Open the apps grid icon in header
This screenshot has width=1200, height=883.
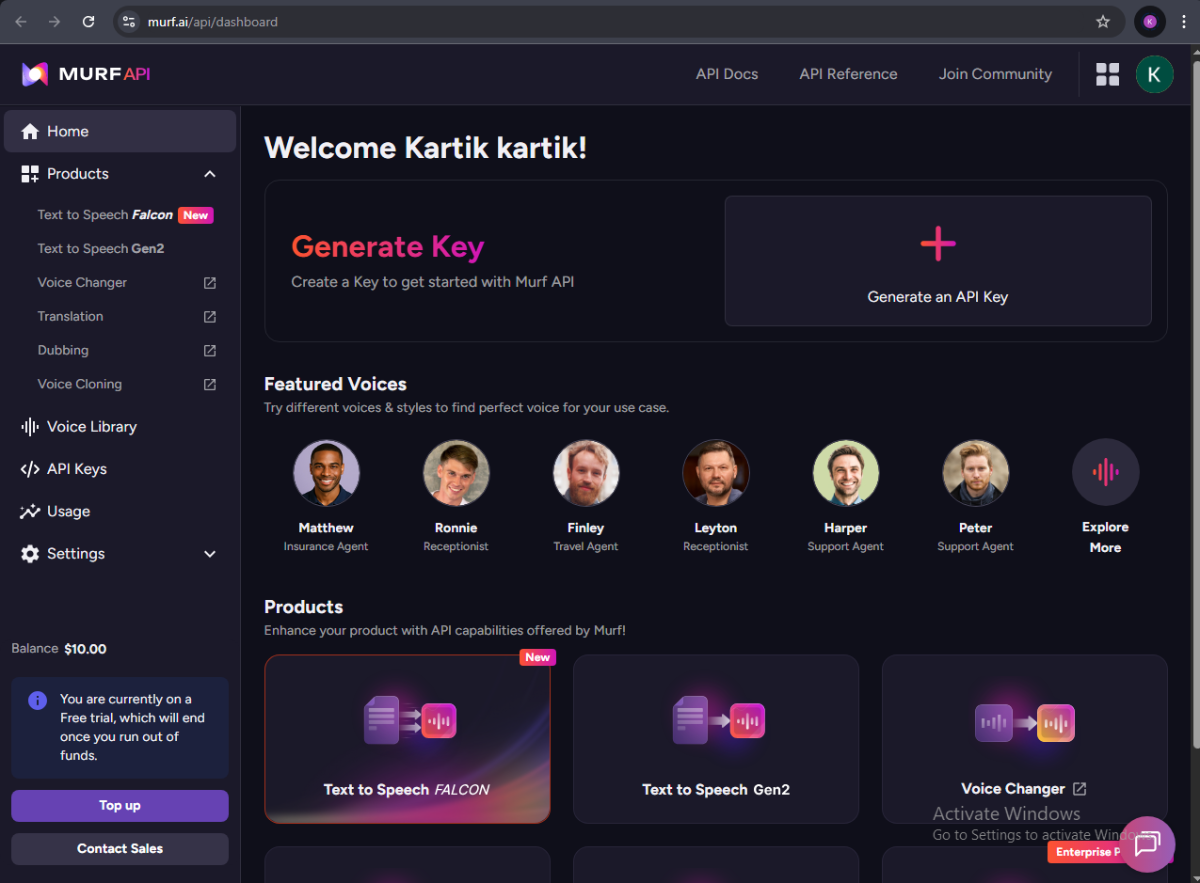click(1107, 74)
